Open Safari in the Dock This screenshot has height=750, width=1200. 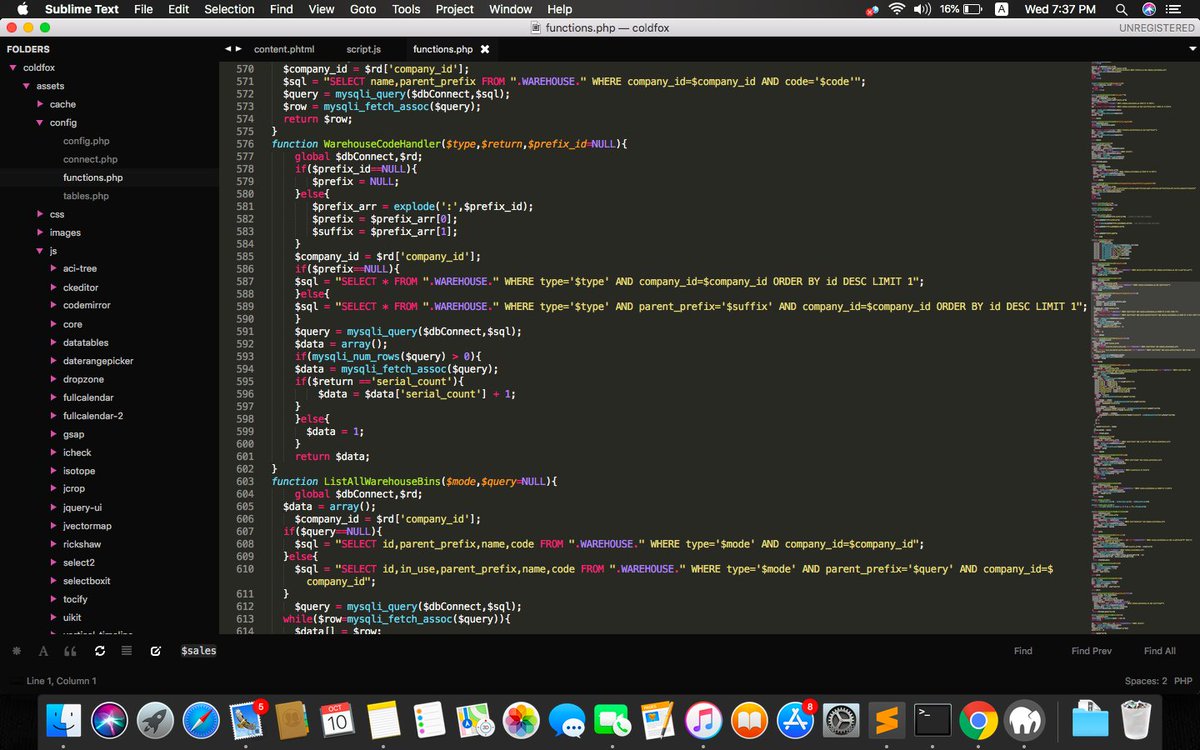pos(201,719)
